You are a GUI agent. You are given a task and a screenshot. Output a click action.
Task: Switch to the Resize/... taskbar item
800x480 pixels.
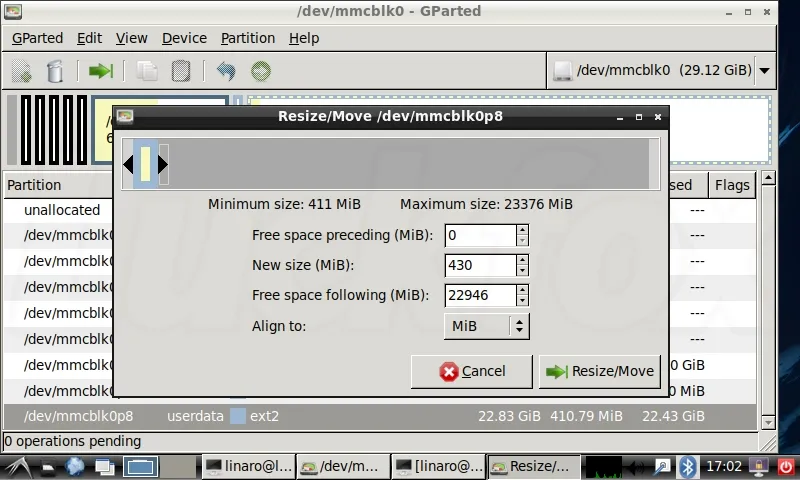pyautogui.click(x=533, y=466)
